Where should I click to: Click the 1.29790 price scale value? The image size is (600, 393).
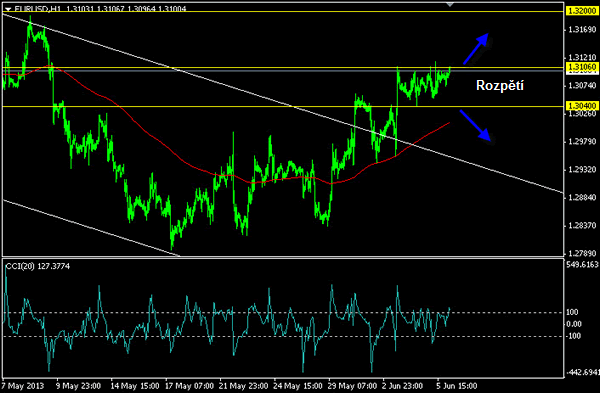click(582, 142)
